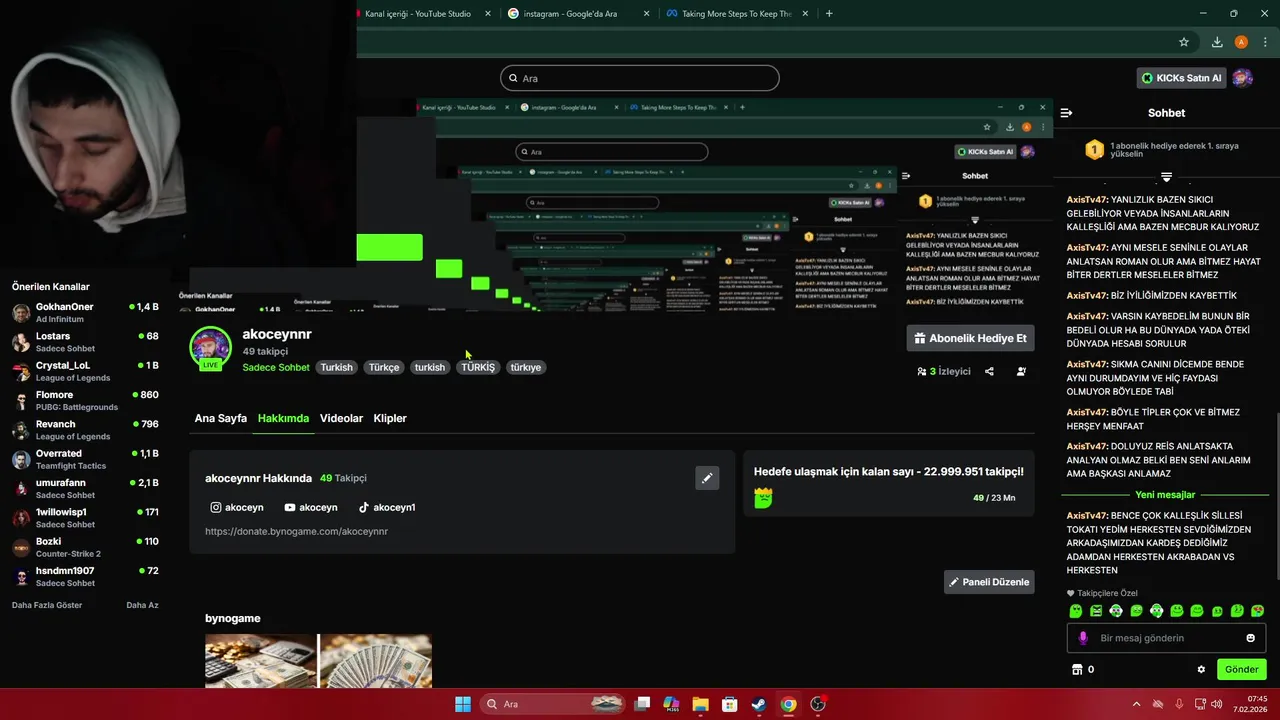The image size is (1280, 720).
Task: Switch to Ana Sayfa tab
Action: (220, 418)
